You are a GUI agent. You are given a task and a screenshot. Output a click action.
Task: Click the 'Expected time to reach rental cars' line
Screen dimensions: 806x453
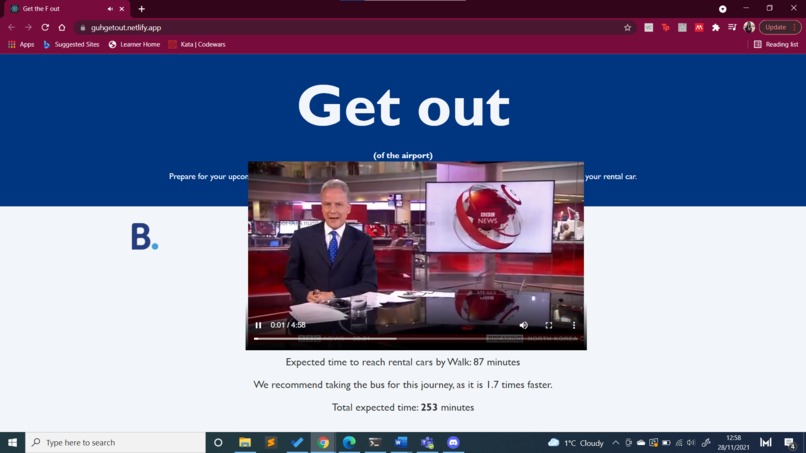[x=402, y=362]
